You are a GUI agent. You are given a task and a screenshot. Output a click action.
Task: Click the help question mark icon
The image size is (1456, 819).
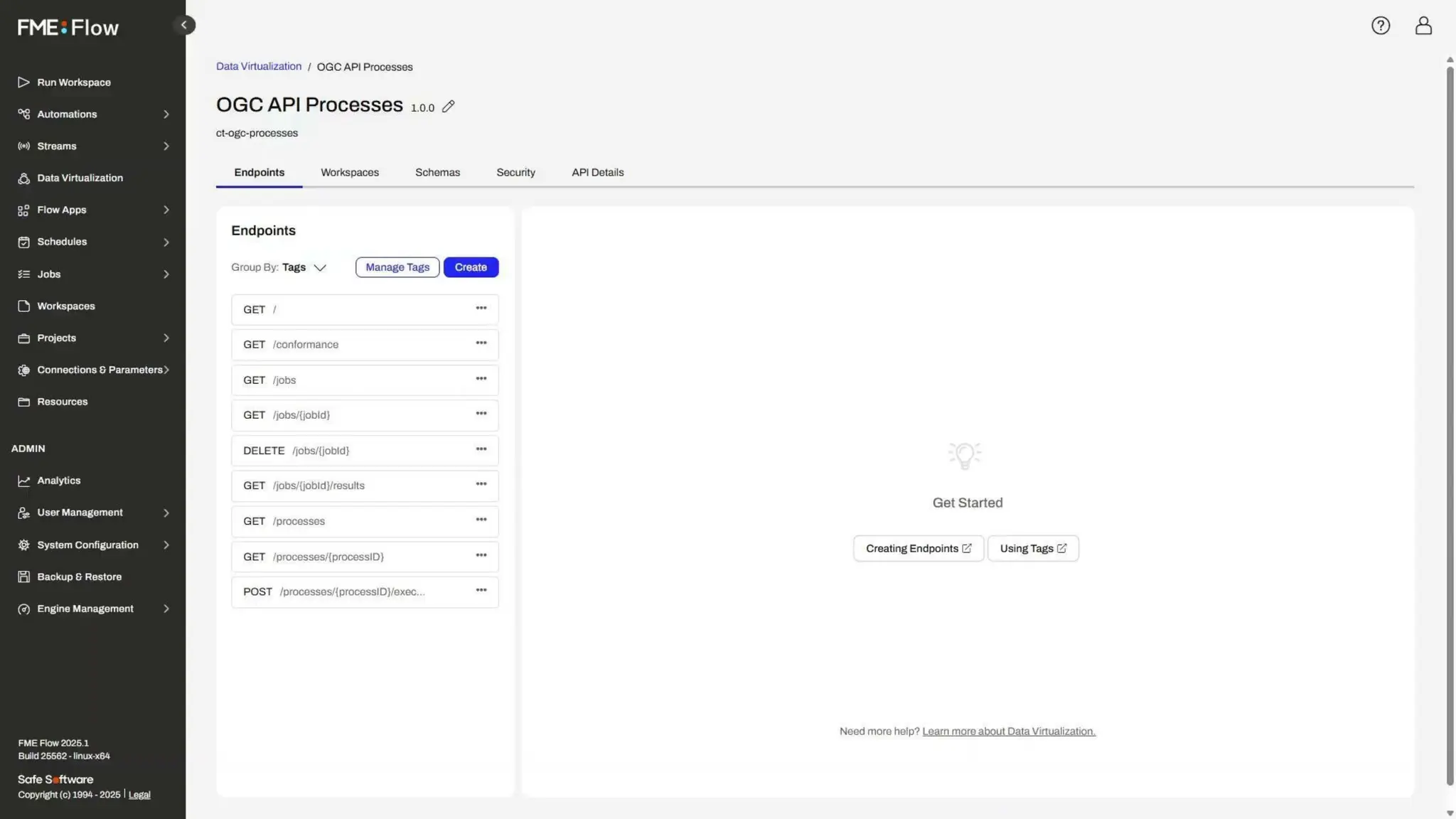coord(1380,26)
